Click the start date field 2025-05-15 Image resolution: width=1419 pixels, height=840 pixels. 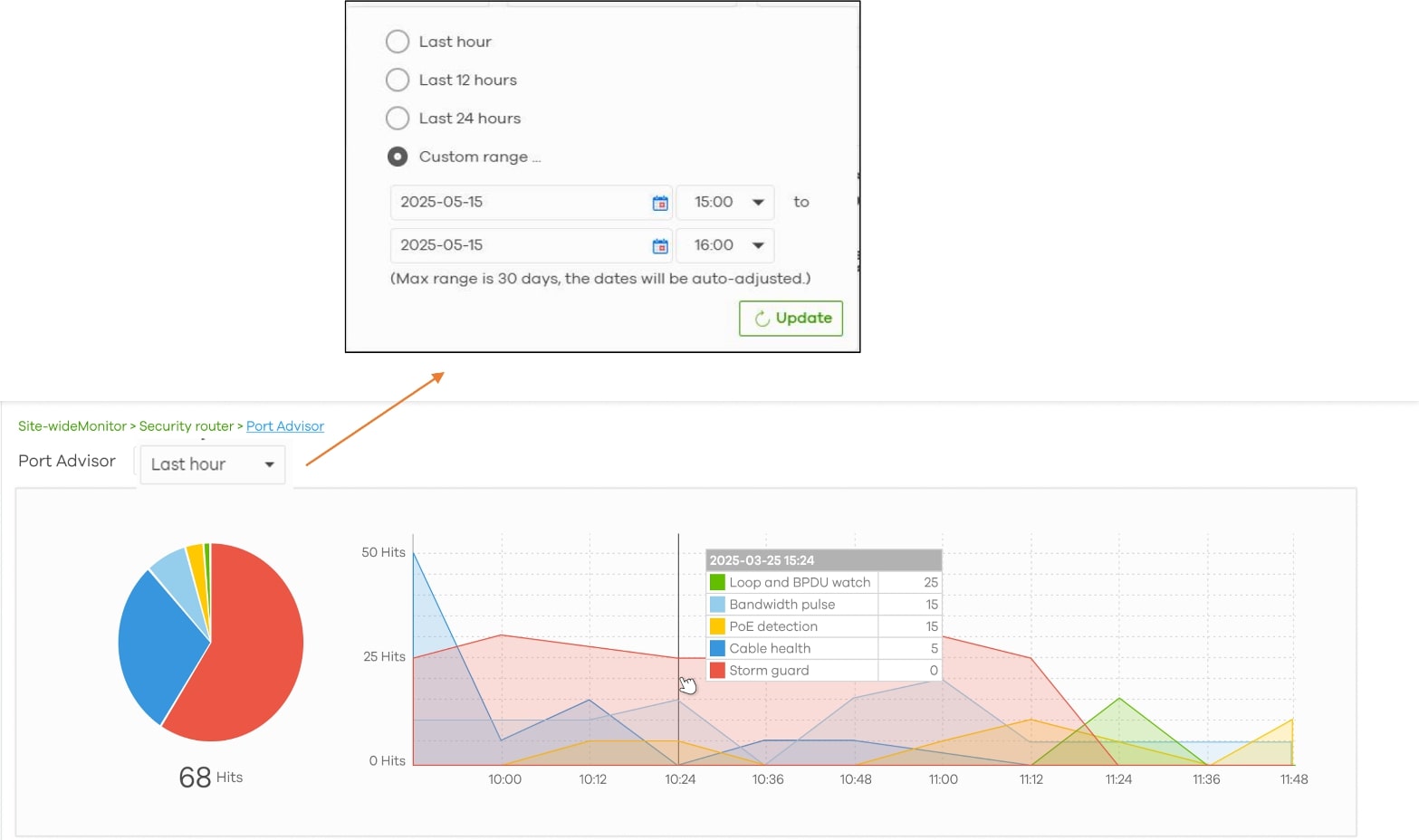click(x=532, y=203)
